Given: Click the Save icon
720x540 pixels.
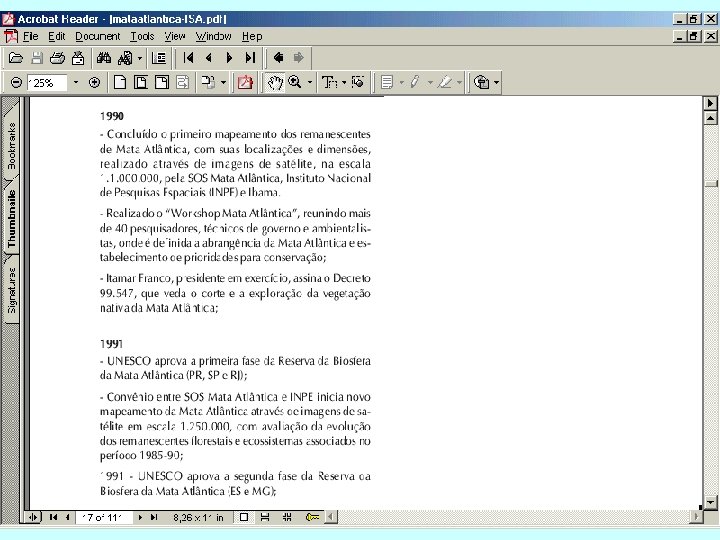Looking at the screenshot, I should click(37, 58).
